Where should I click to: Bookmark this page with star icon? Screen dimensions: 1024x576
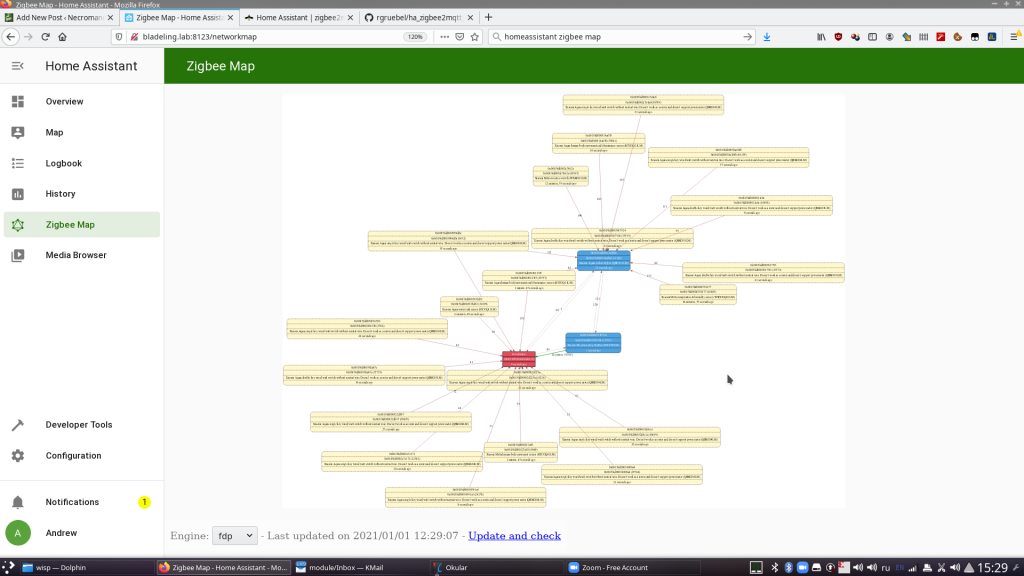(x=475, y=37)
